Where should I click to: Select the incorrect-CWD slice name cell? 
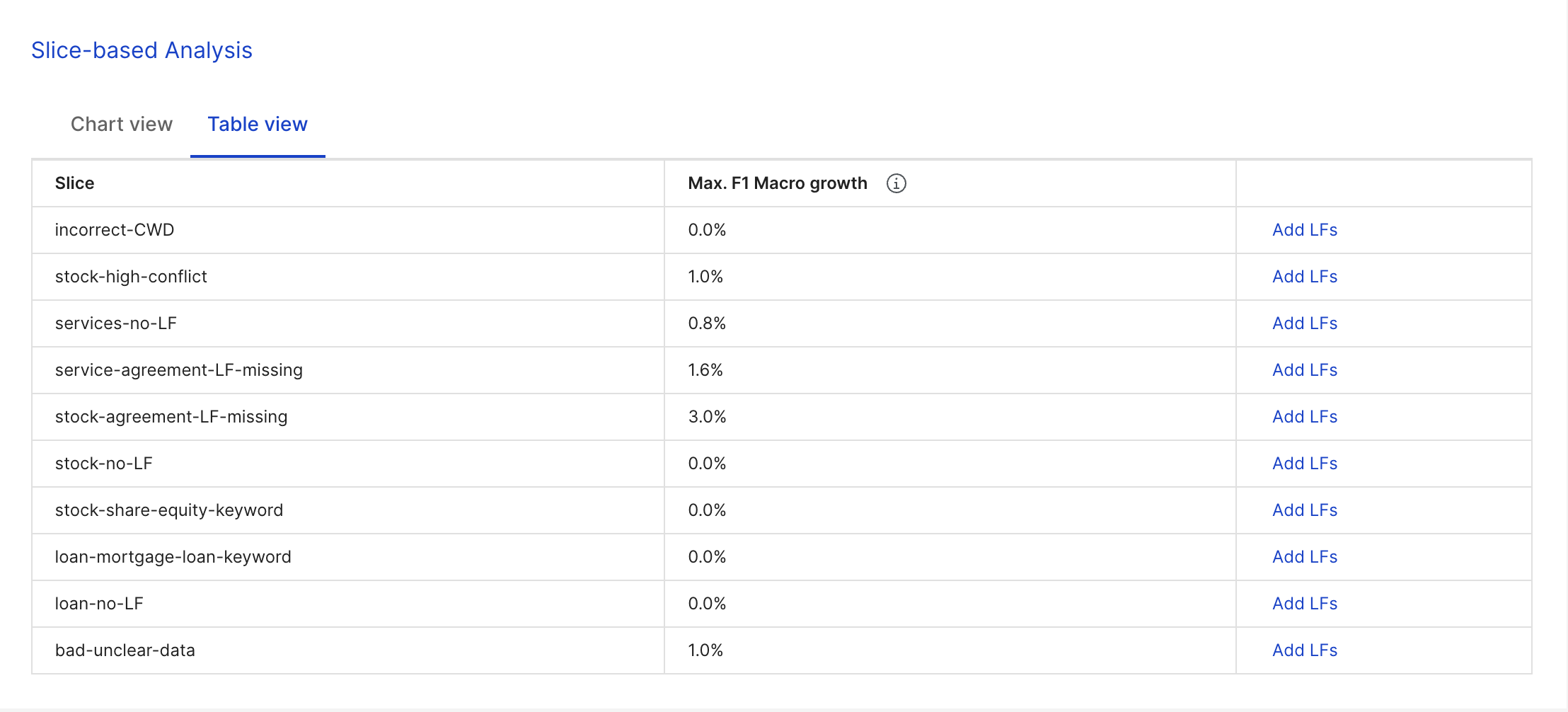pyautogui.click(x=348, y=230)
